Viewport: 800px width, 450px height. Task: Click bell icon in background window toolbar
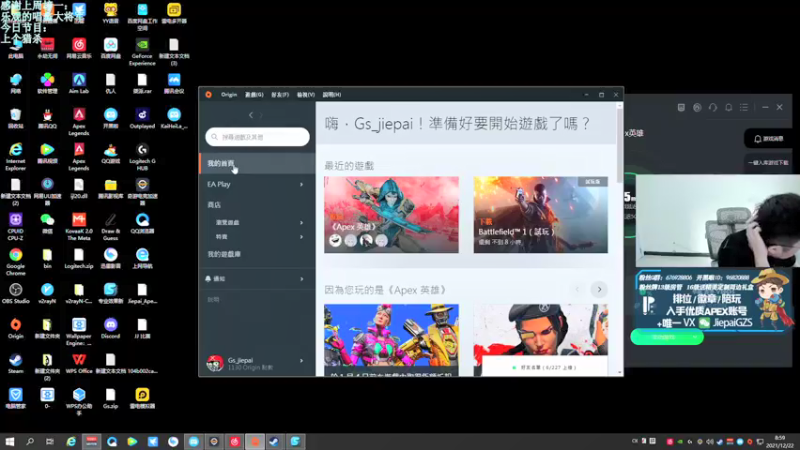click(x=729, y=108)
